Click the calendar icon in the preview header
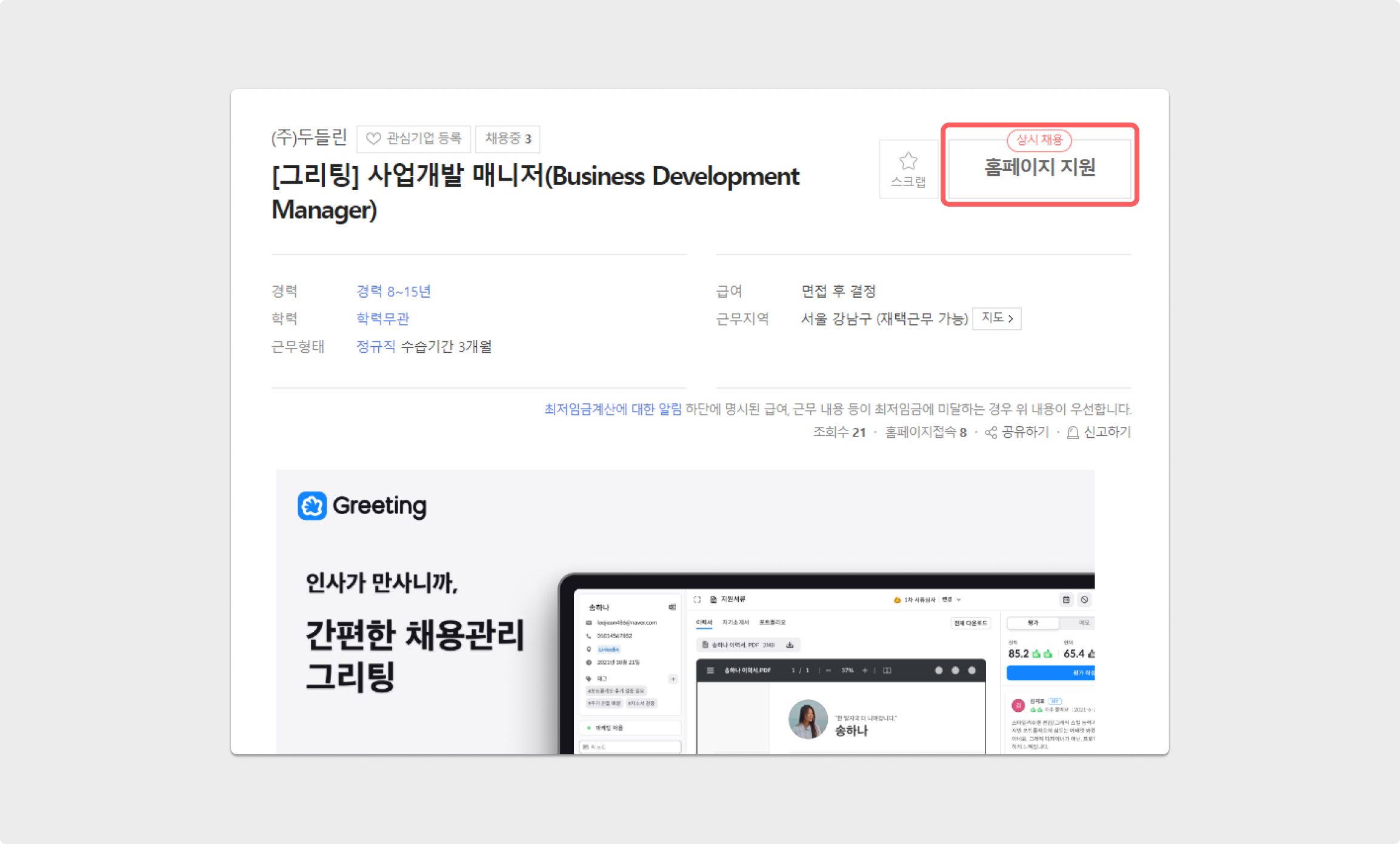 point(1066,600)
